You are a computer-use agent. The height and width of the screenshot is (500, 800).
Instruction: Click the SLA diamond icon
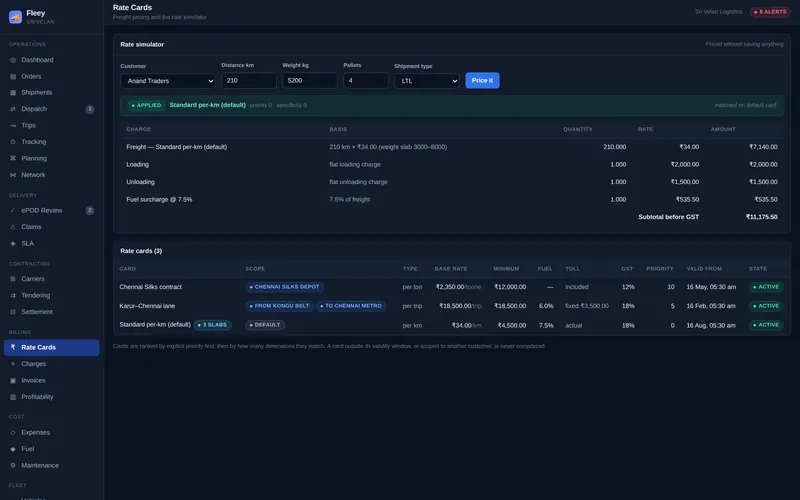click(13, 243)
